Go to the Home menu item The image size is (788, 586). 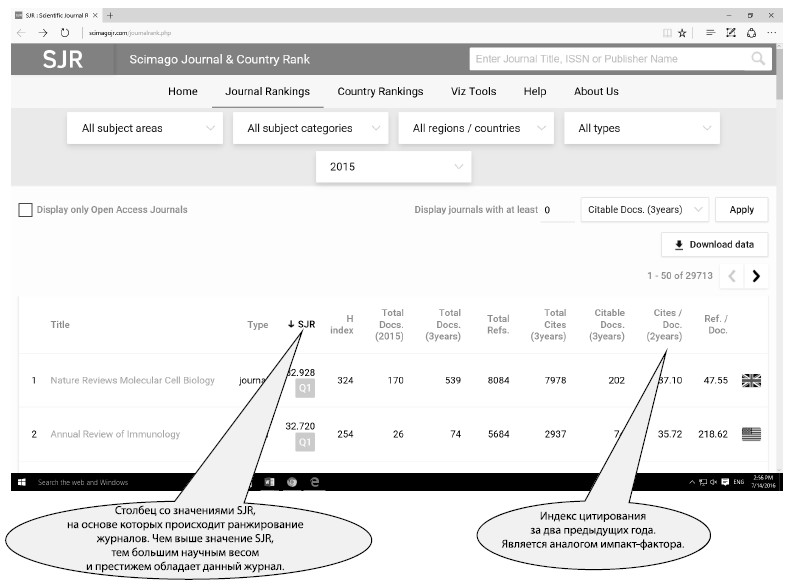coord(182,91)
